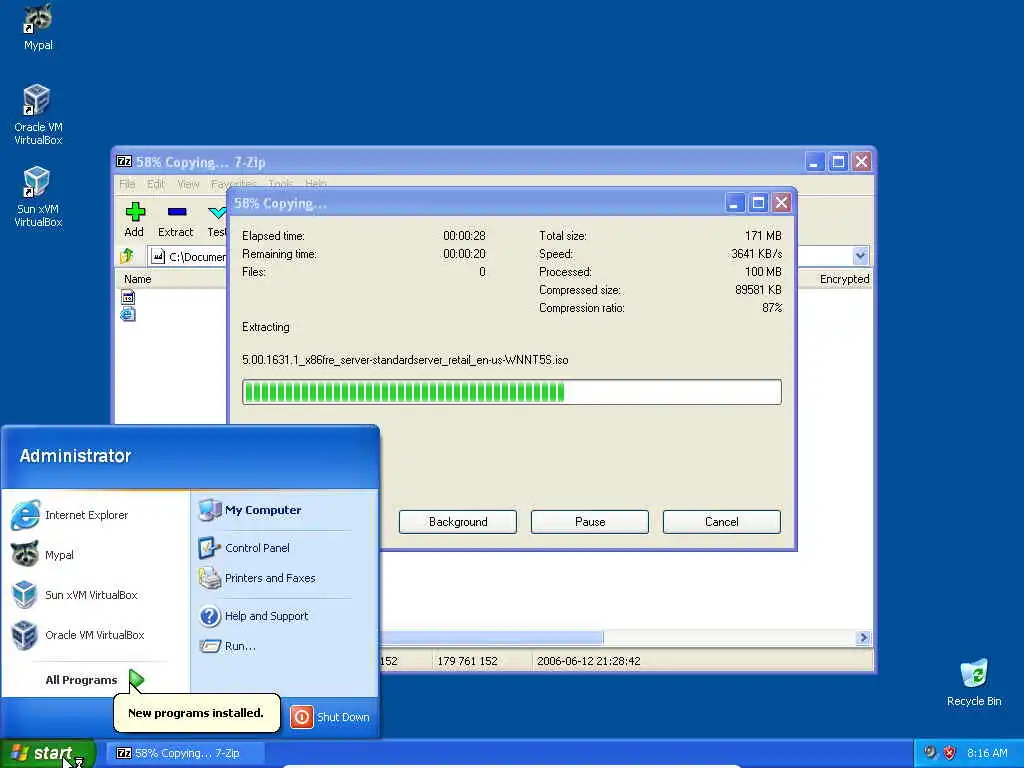
Task: Open the Tools menu in 7-Zip
Action: click(281, 184)
